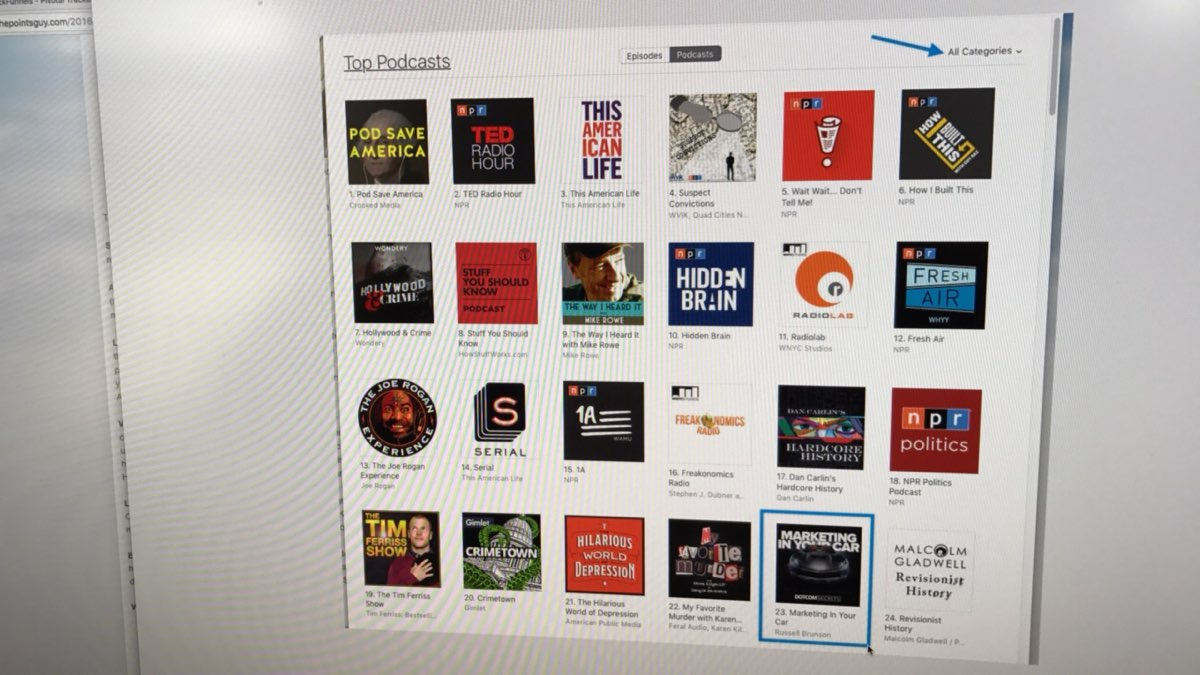Open the This American Life artwork
The height and width of the screenshot is (675, 1200).
[x=602, y=139]
